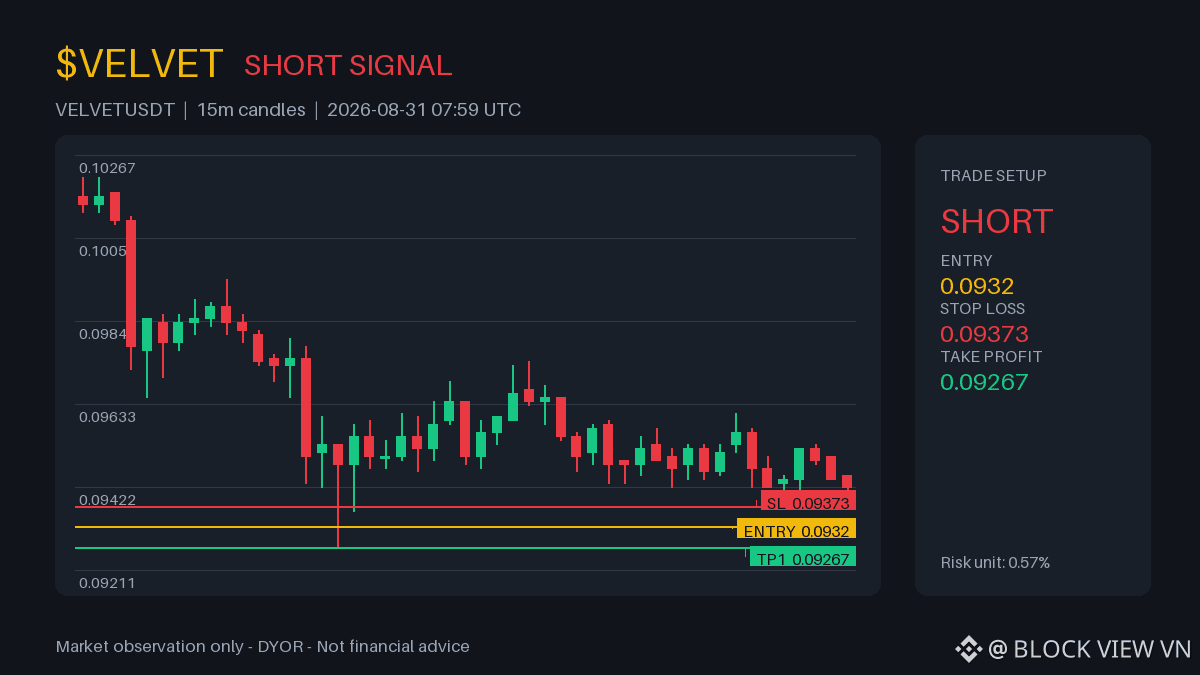1200x675 pixels.
Task: Select the red stop loss horizontal line
Action: tap(417, 507)
